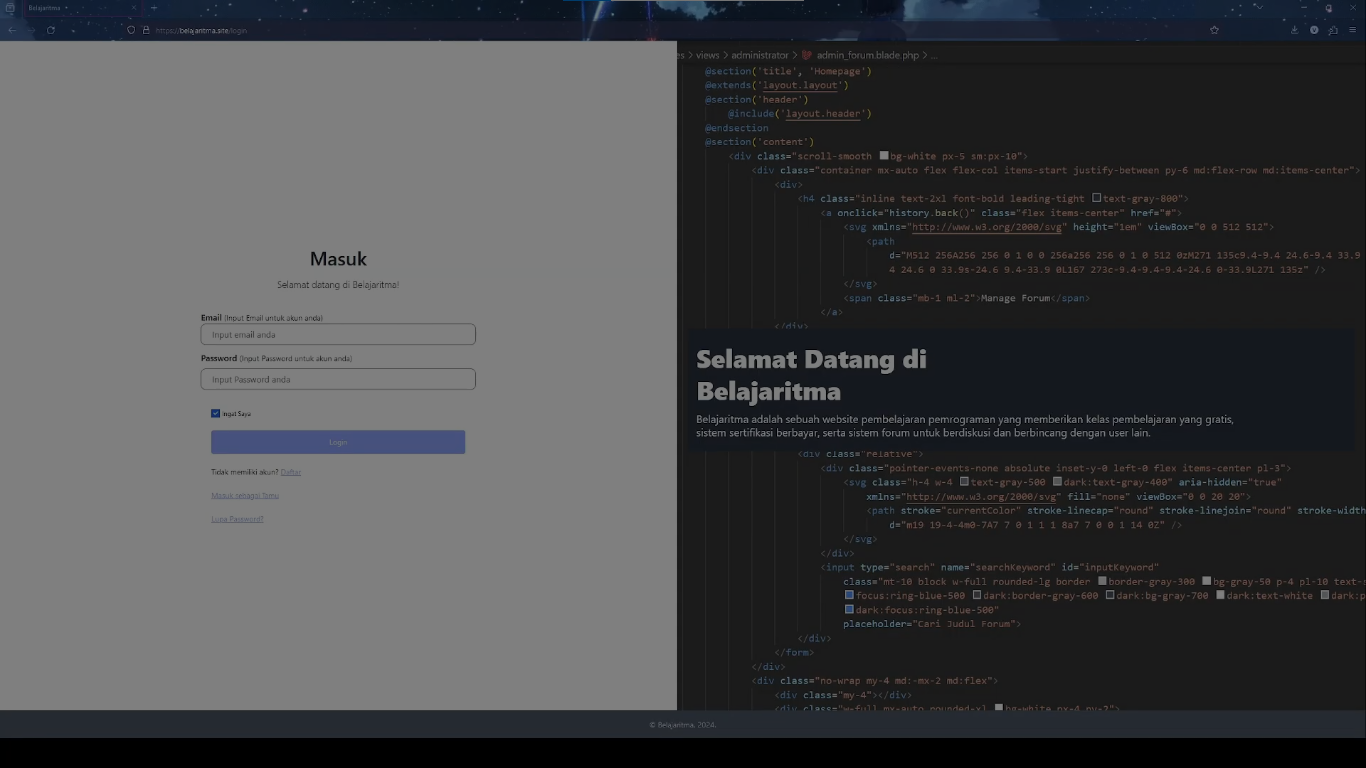Viewport: 1366px width, 768px height.
Task: Close the Belajaritma tab
Action: 134,8
